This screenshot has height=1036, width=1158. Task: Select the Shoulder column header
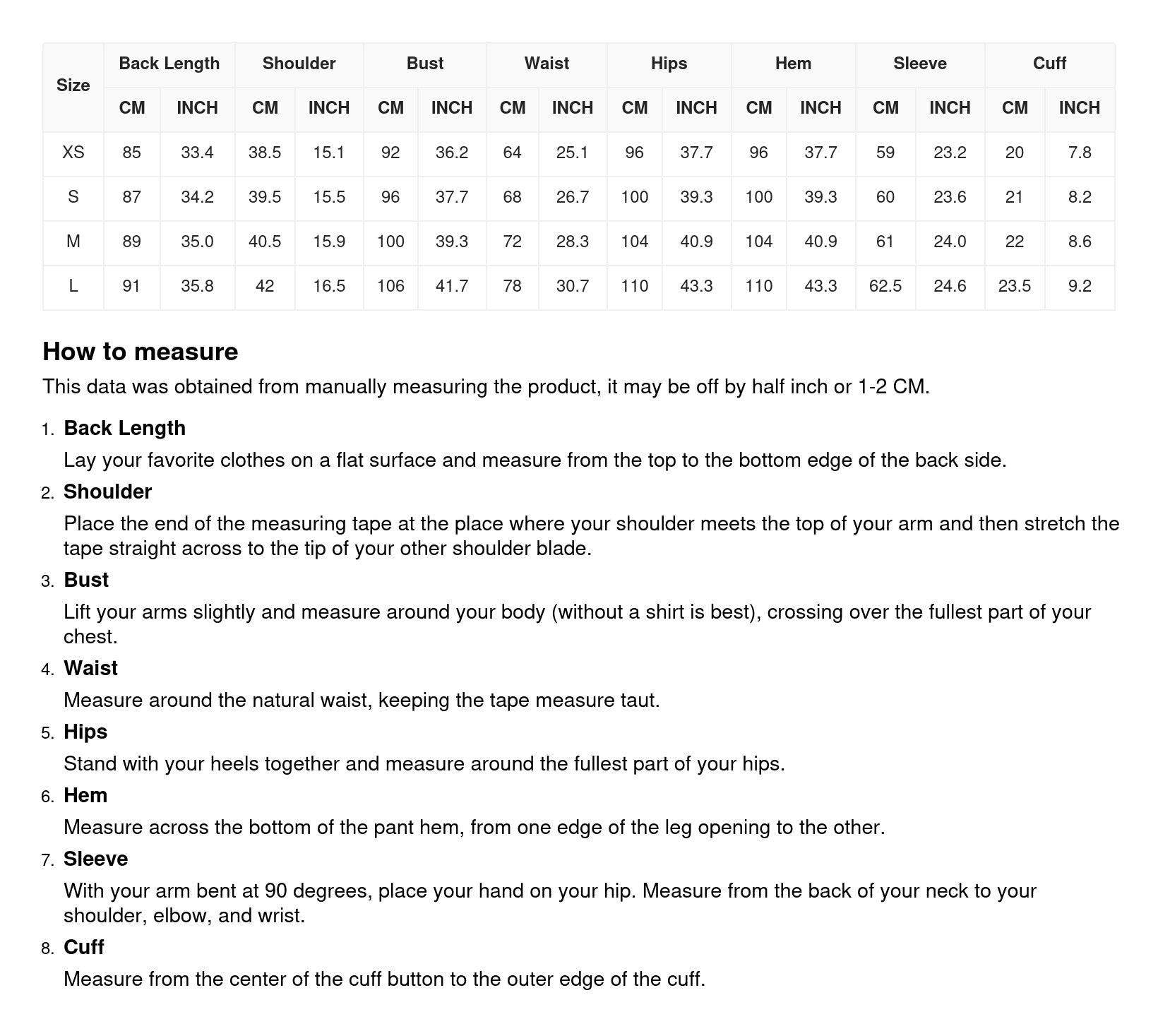tap(299, 64)
